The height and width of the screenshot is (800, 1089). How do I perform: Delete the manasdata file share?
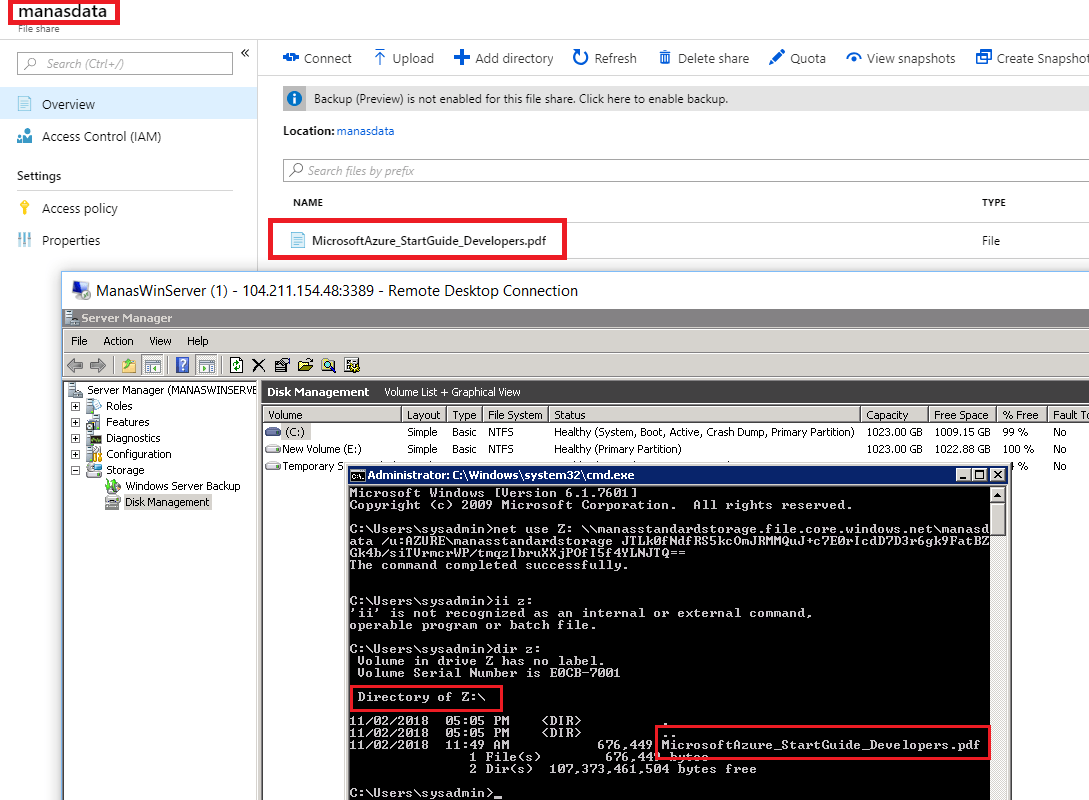pyautogui.click(x=703, y=58)
